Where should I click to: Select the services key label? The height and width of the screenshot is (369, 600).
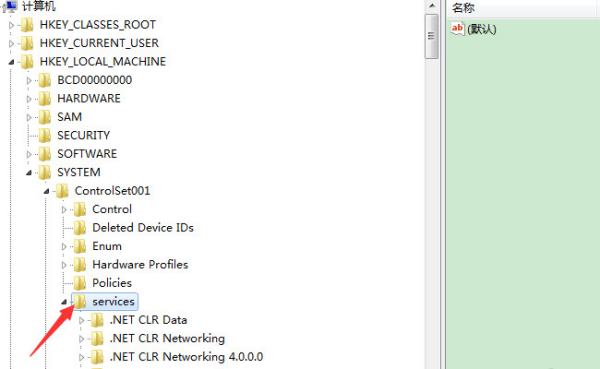[113, 302]
